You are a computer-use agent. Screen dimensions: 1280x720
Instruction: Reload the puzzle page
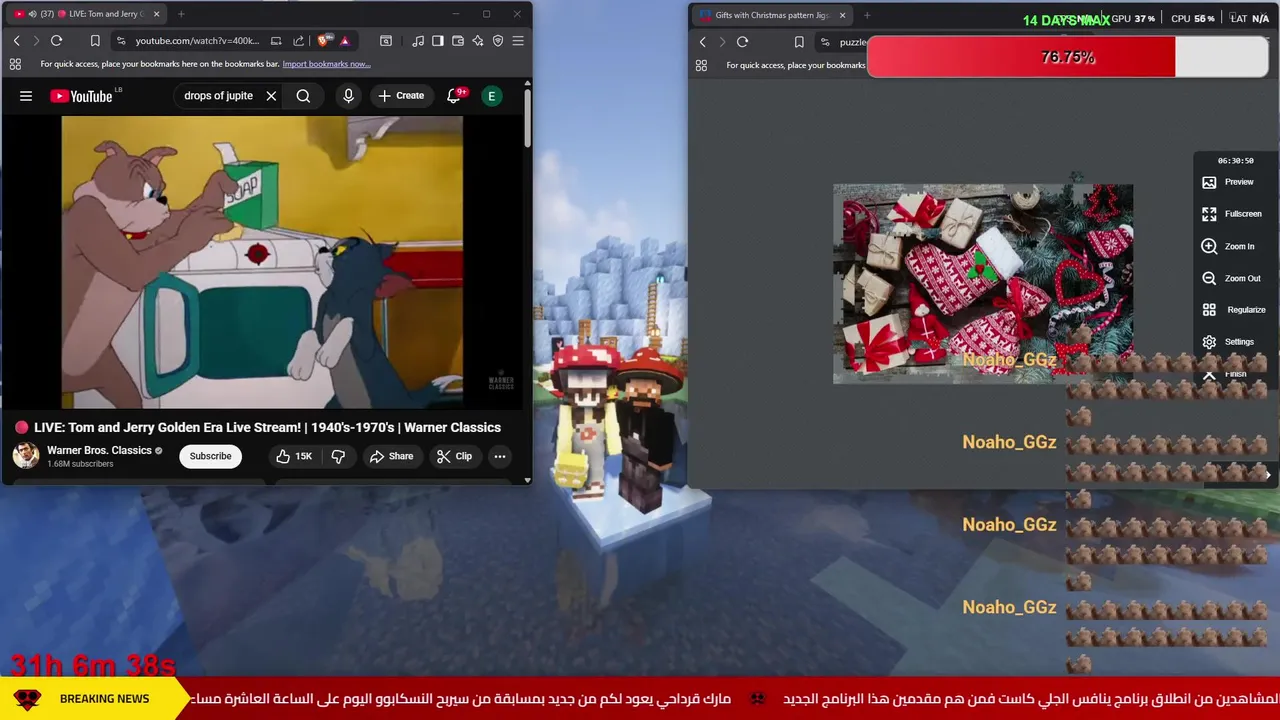point(742,42)
